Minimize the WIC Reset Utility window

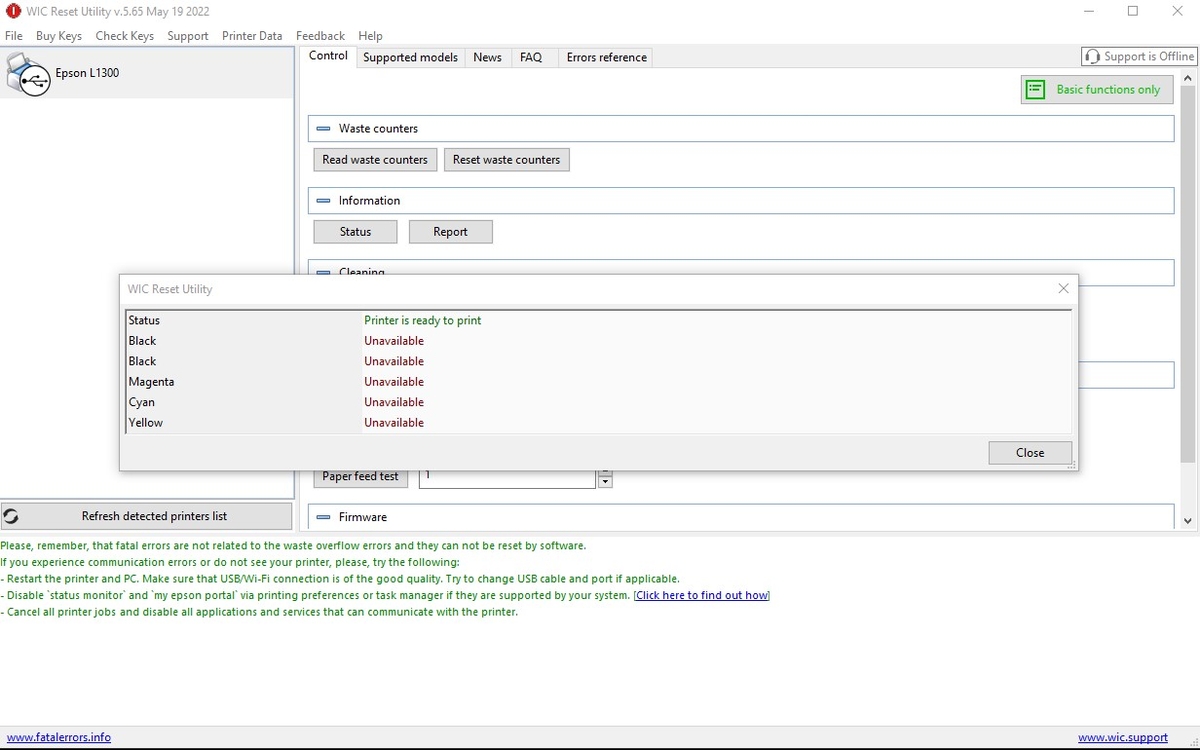click(1087, 11)
